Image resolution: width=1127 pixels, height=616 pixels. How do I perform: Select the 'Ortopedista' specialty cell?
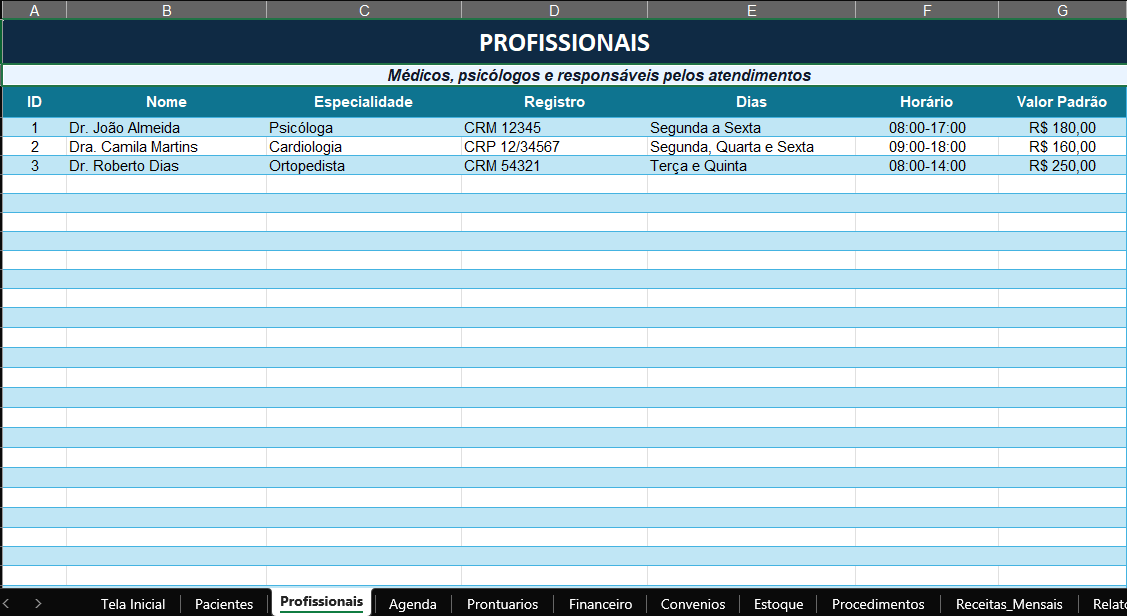click(364, 165)
